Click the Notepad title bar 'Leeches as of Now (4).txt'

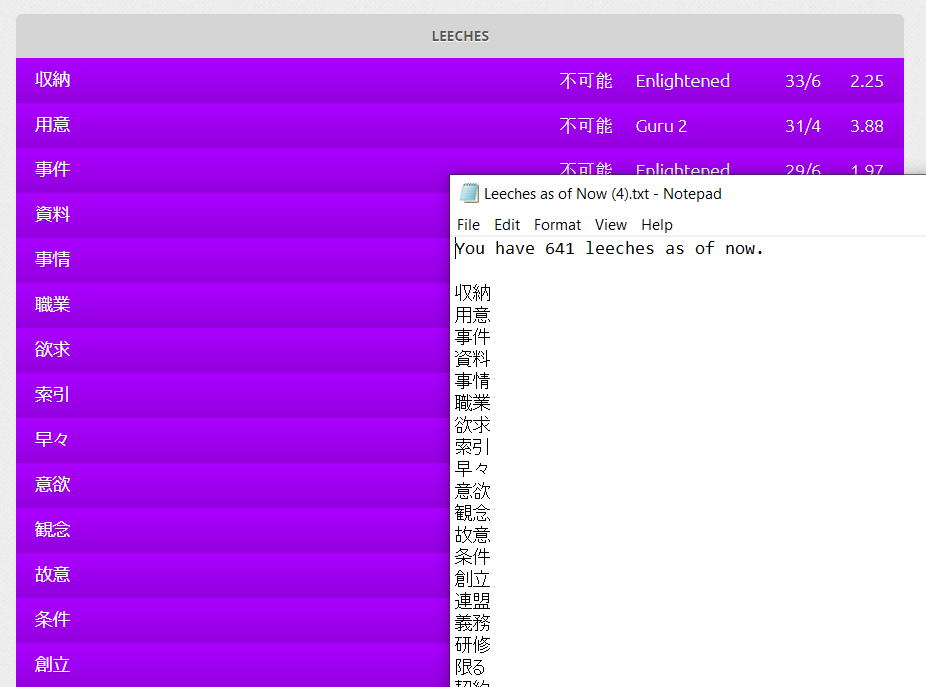pyautogui.click(x=602, y=194)
